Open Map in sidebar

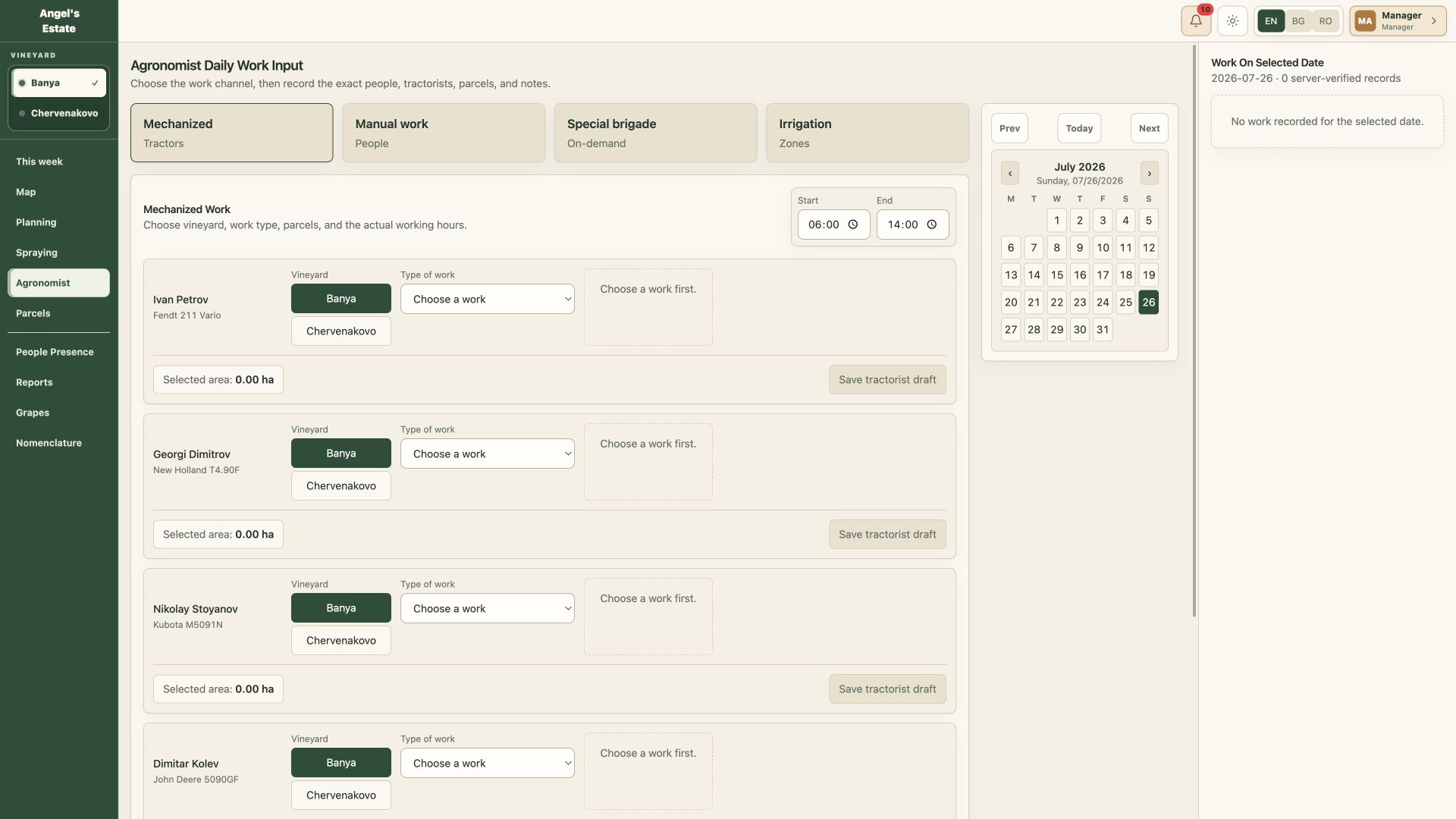click(x=58, y=192)
